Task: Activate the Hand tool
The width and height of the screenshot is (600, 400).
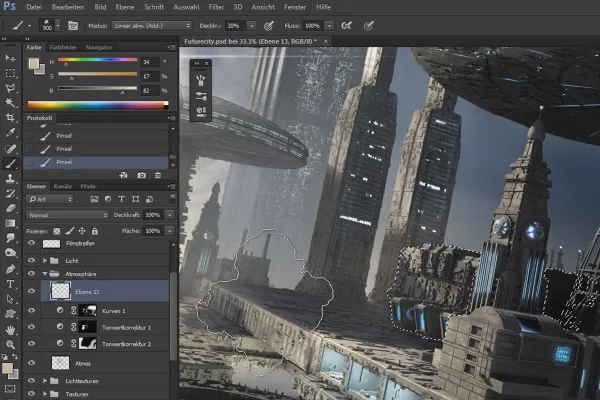Action: pos(10,329)
